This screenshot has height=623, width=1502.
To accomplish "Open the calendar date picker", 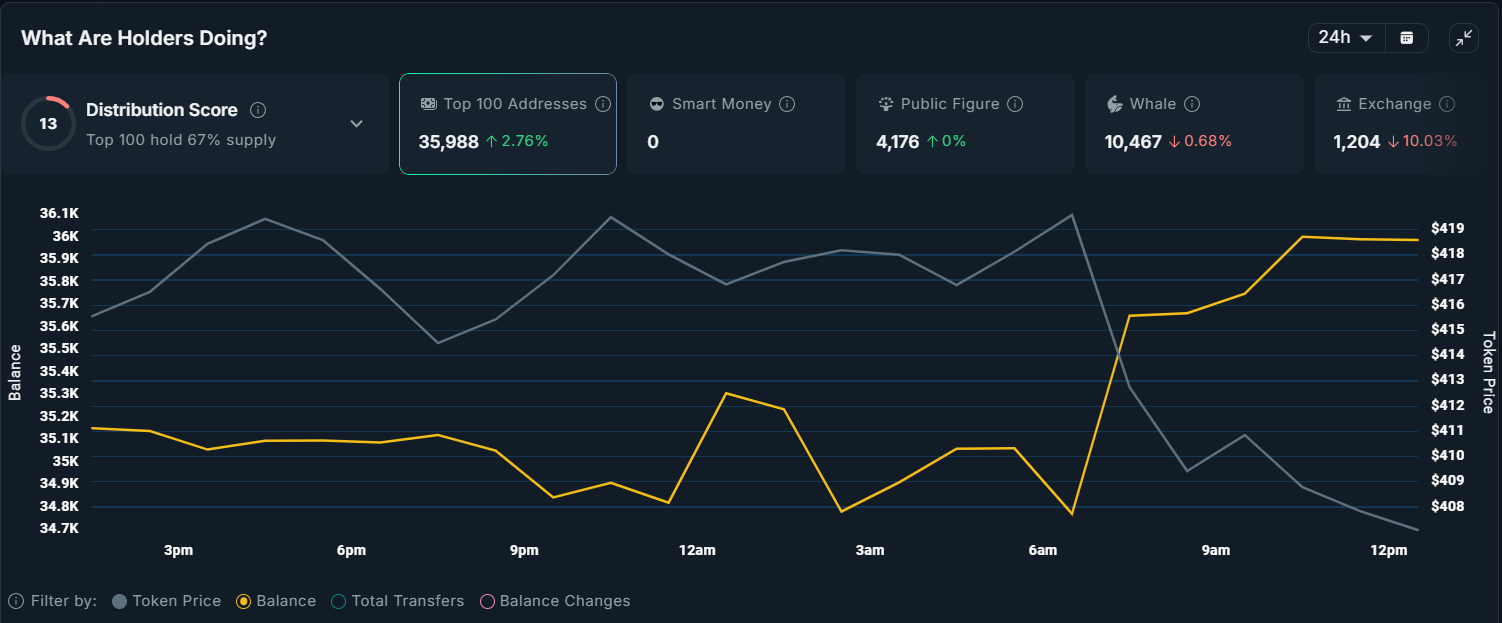I will (1406, 37).
